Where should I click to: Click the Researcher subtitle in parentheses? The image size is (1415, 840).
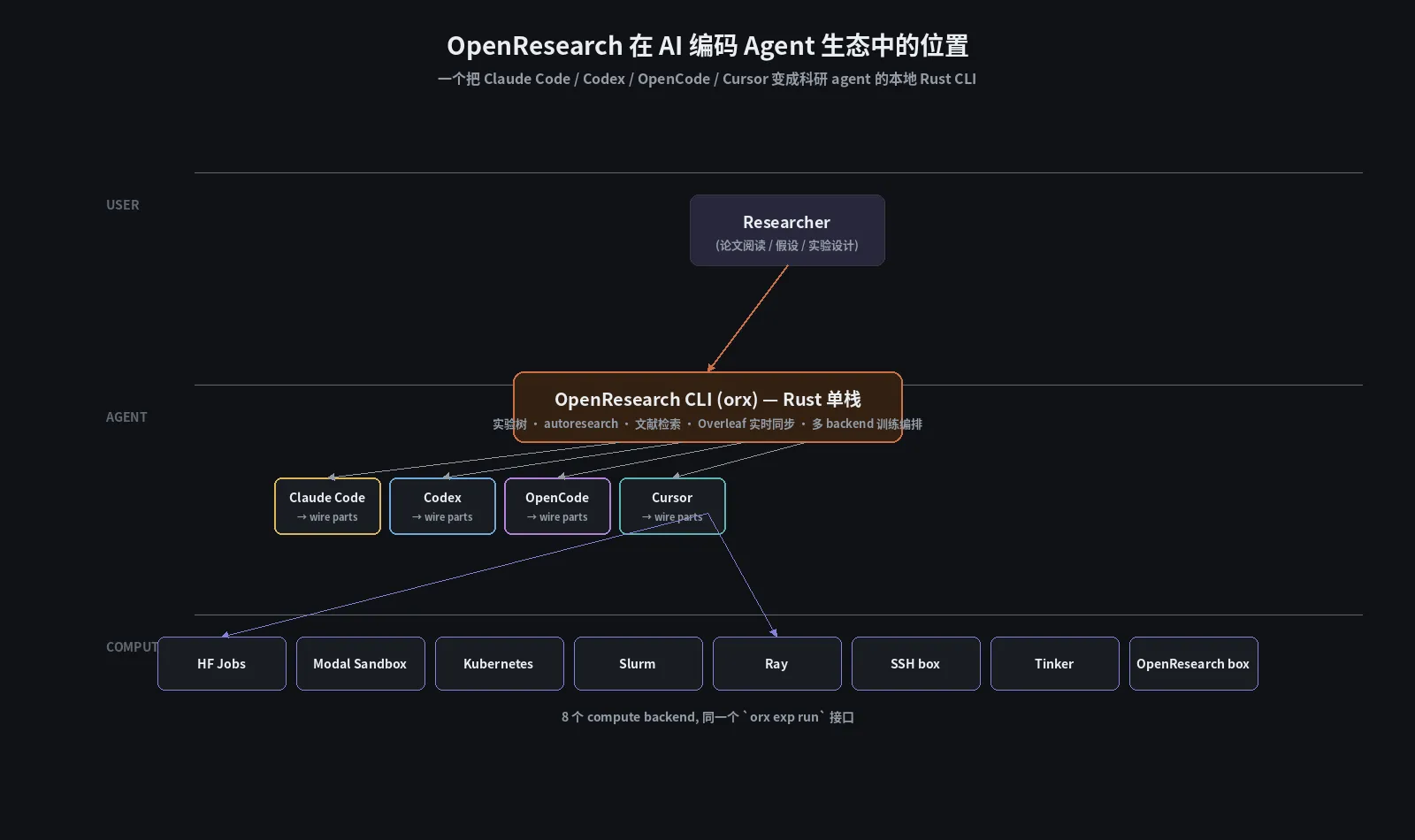tap(787, 245)
